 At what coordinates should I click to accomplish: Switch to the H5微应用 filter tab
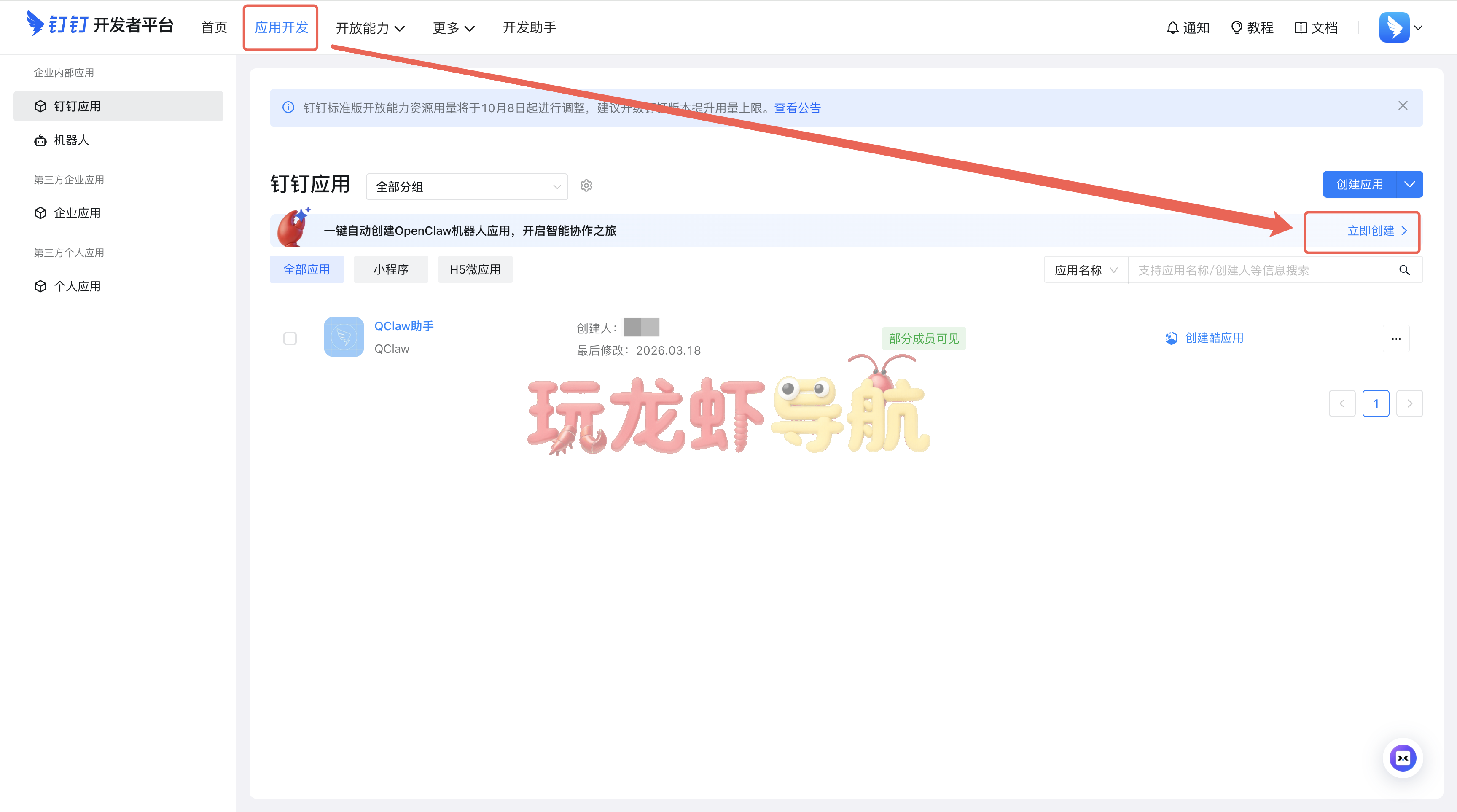[475, 270]
